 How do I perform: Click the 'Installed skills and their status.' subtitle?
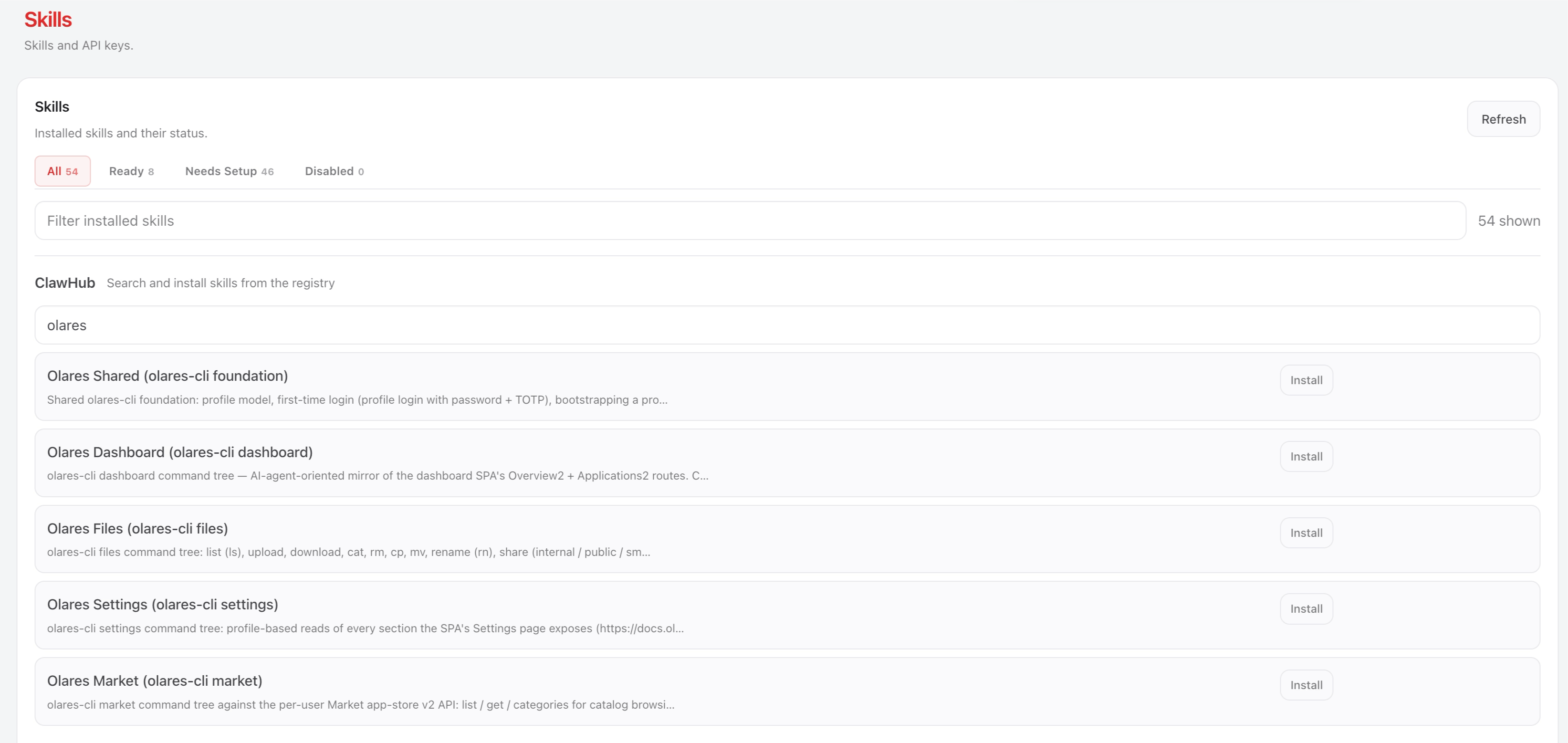(x=121, y=133)
